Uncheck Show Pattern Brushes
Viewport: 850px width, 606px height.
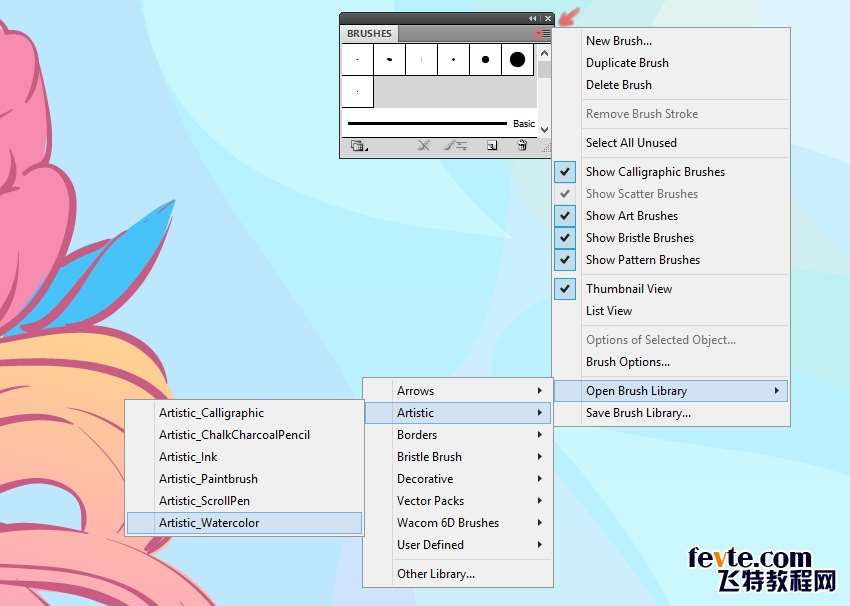click(566, 260)
